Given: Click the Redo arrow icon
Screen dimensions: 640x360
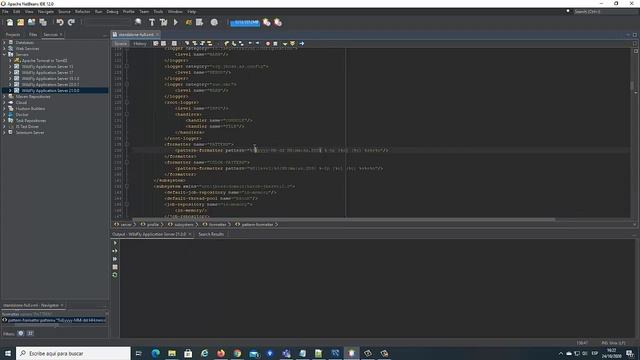Looking at the screenshot, I should click(x=71, y=22).
